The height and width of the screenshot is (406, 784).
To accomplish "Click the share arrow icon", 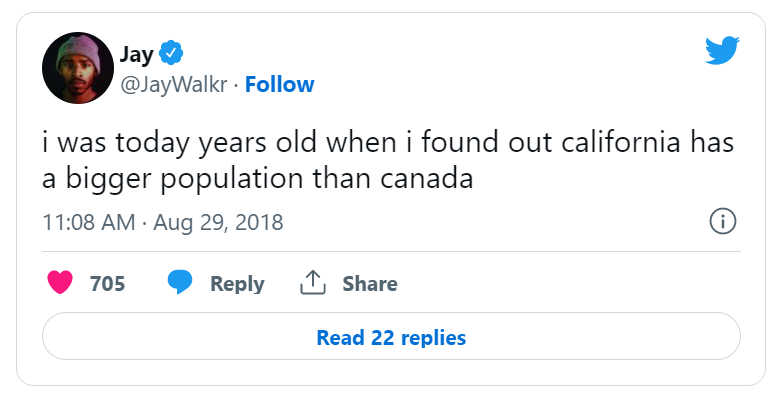I will pos(314,283).
